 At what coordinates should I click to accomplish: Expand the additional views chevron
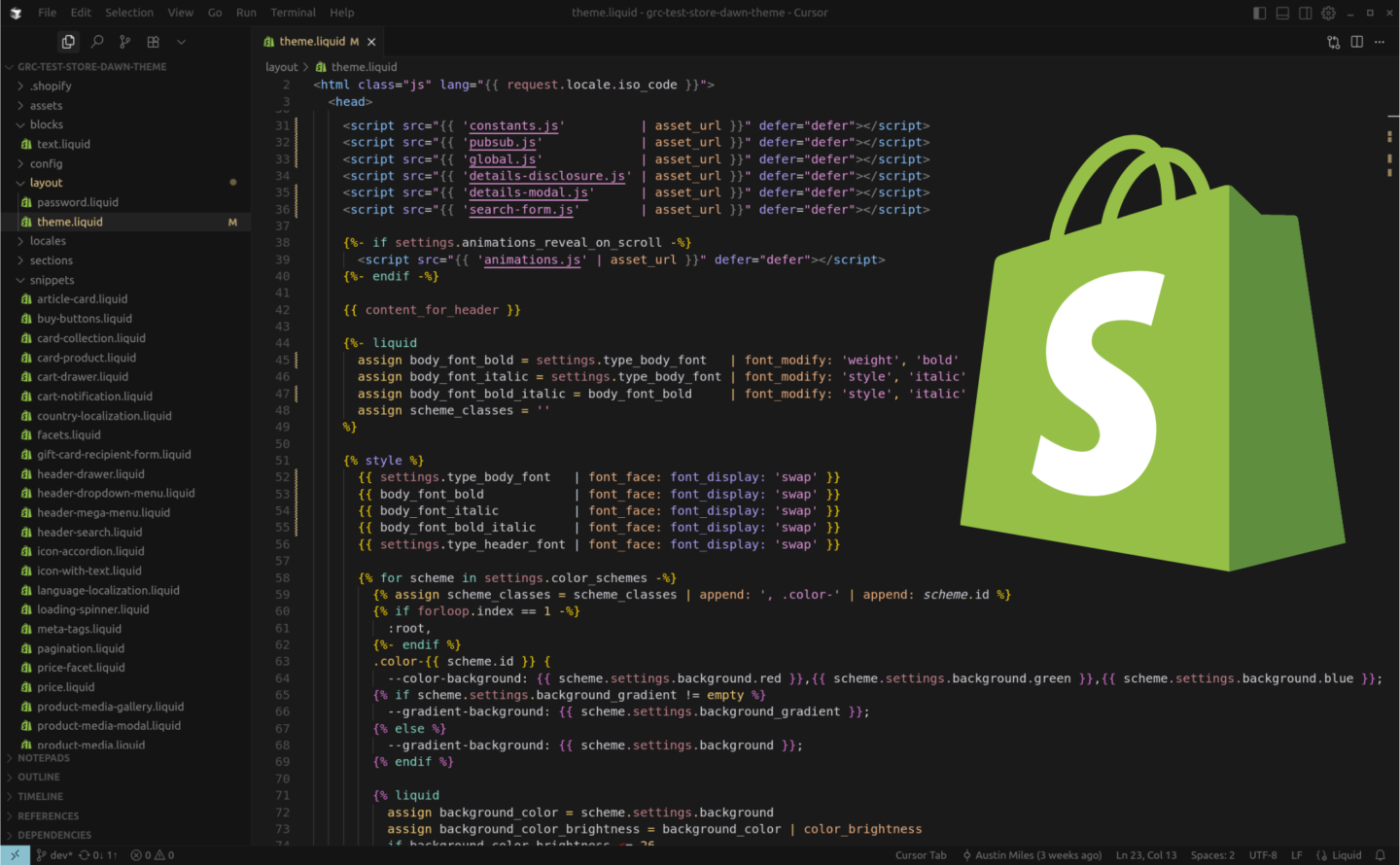click(x=181, y=42)
